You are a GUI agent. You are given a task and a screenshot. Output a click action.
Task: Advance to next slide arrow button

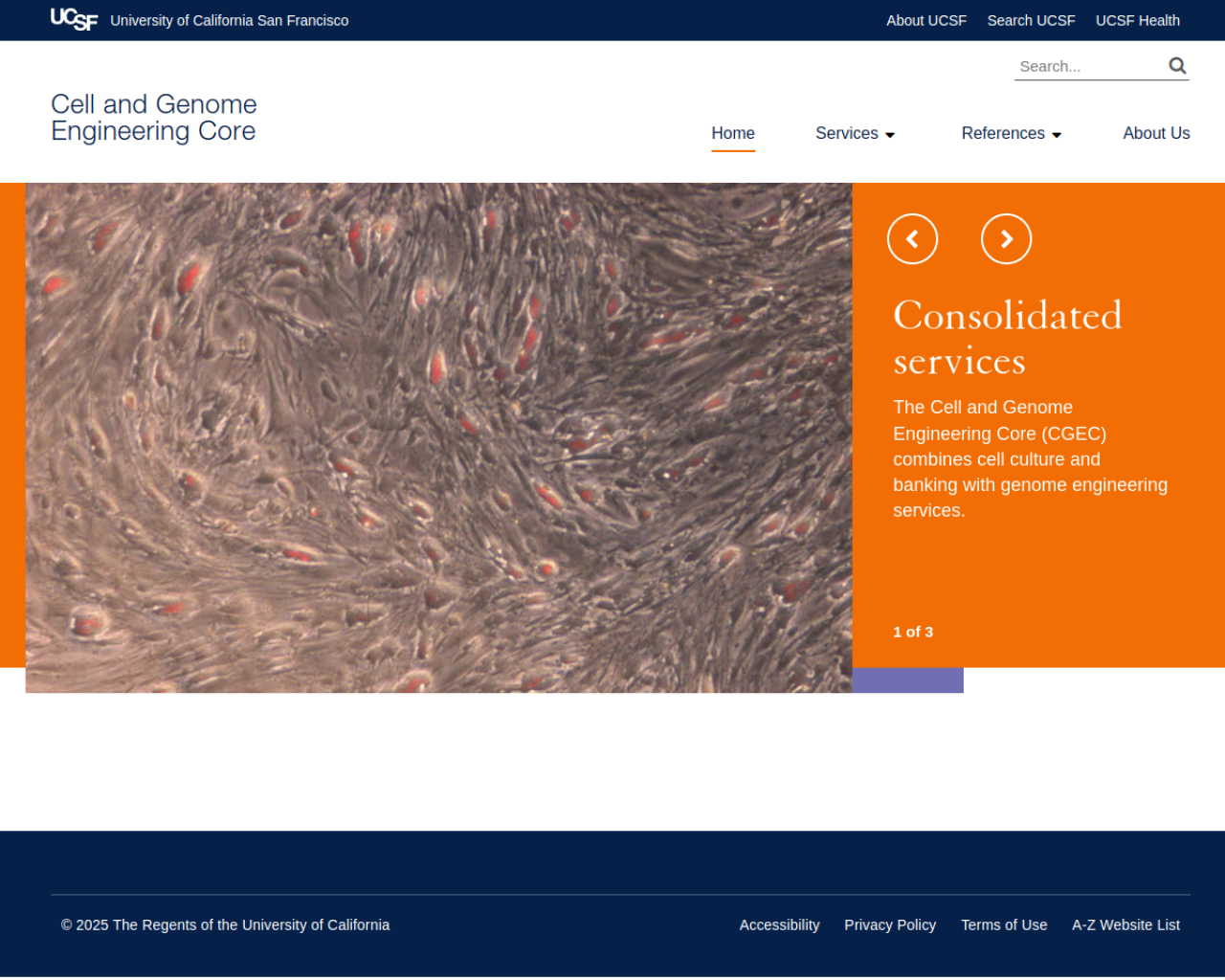[x=1006, y=239]
